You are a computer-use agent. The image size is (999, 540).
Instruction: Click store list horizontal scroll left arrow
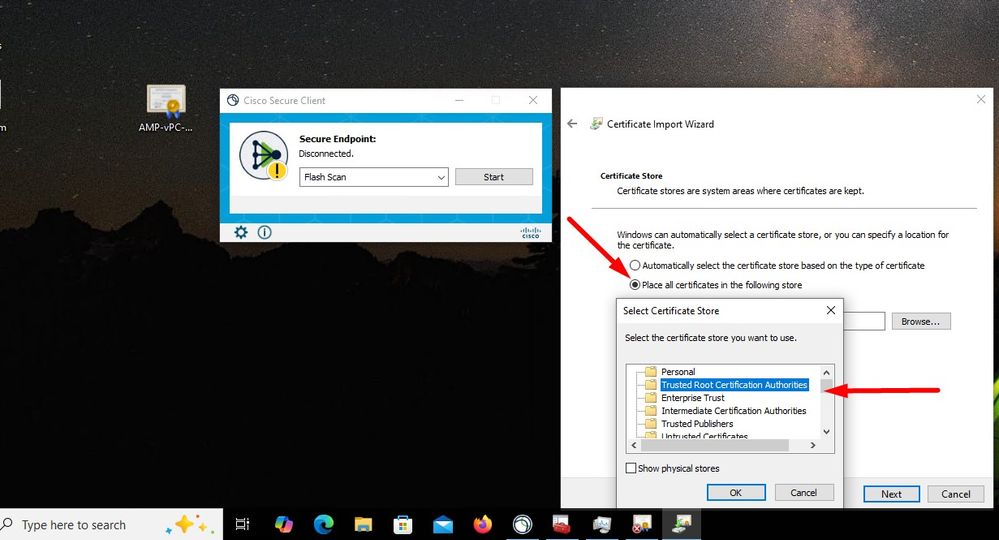pyautogui.click(x=633, y=445)
